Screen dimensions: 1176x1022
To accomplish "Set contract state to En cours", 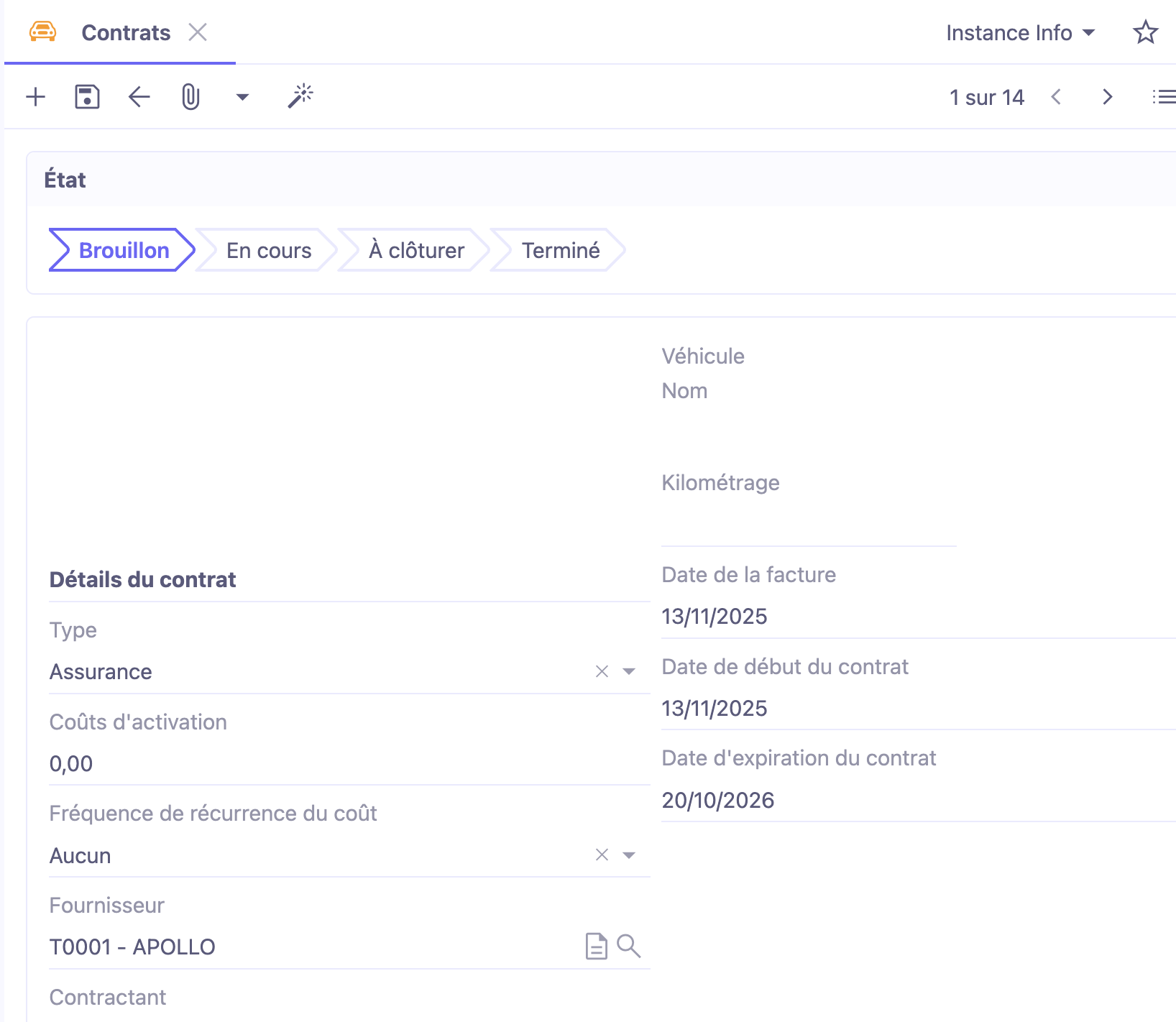I will point(268,250).
